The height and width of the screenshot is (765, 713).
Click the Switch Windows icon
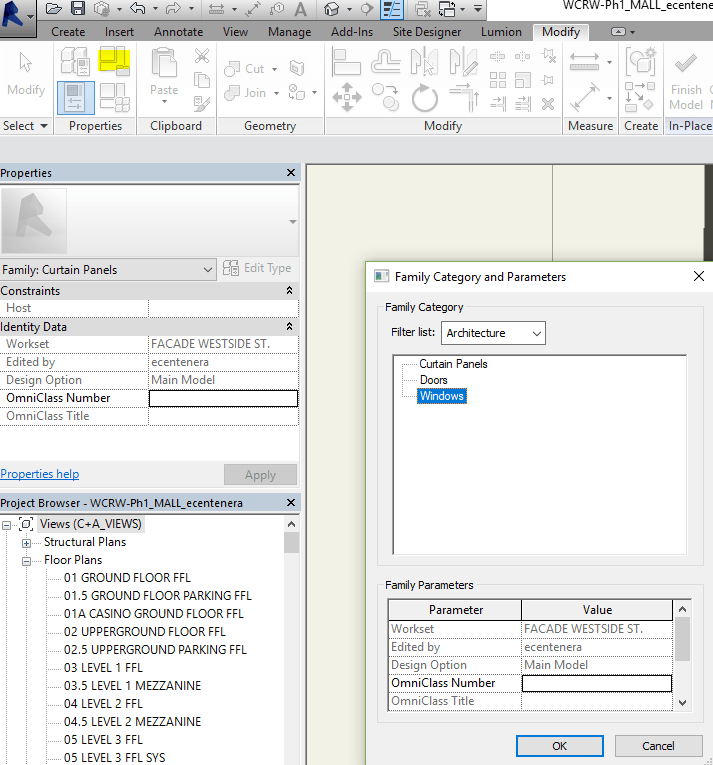click(x=447, y=9)
